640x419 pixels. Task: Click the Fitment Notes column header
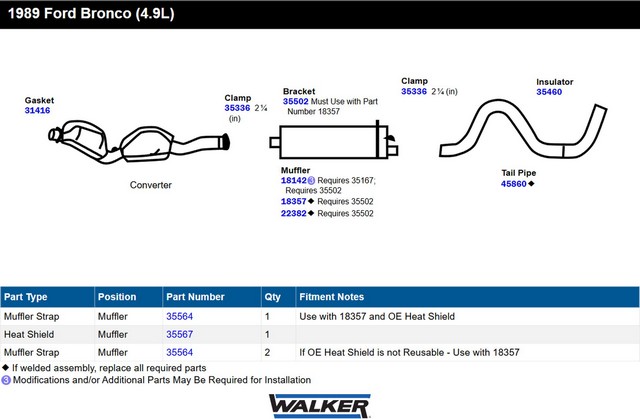tap(331, 297)
